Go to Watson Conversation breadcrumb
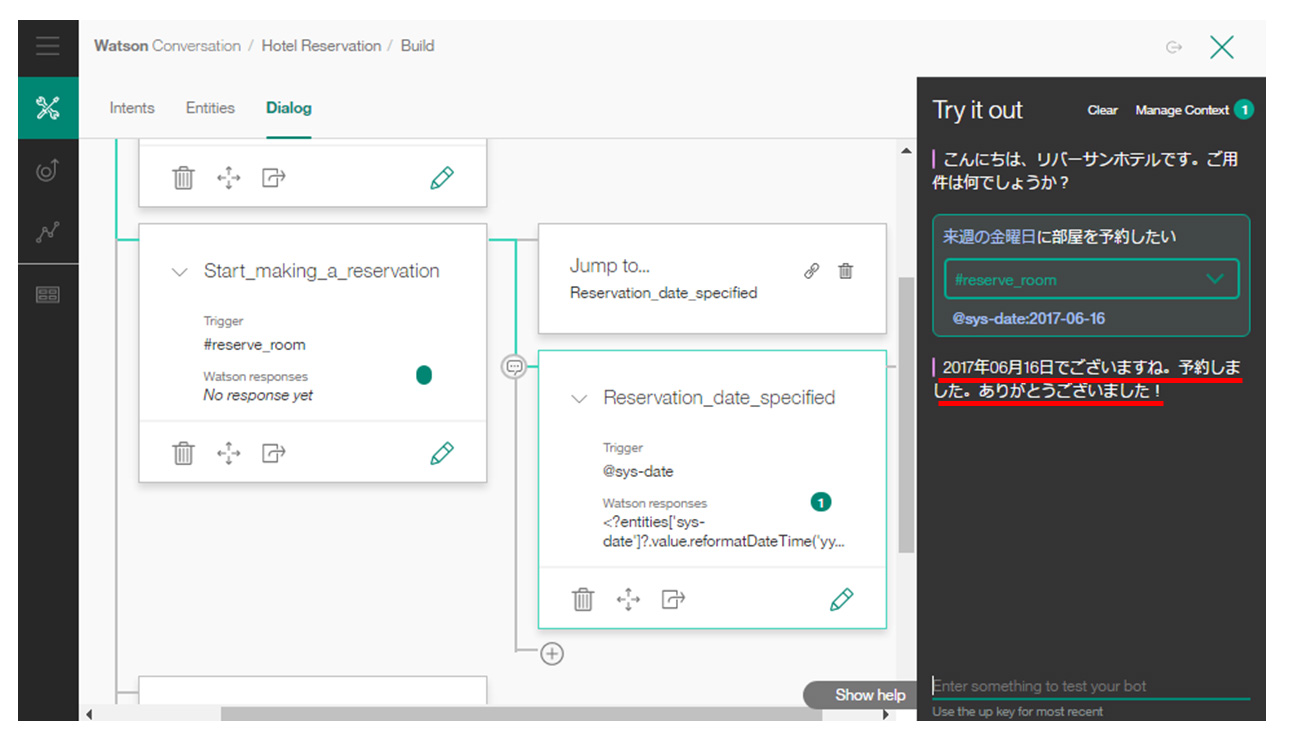The width and height of the screenshot is (1294, 746). coord(167,46)
